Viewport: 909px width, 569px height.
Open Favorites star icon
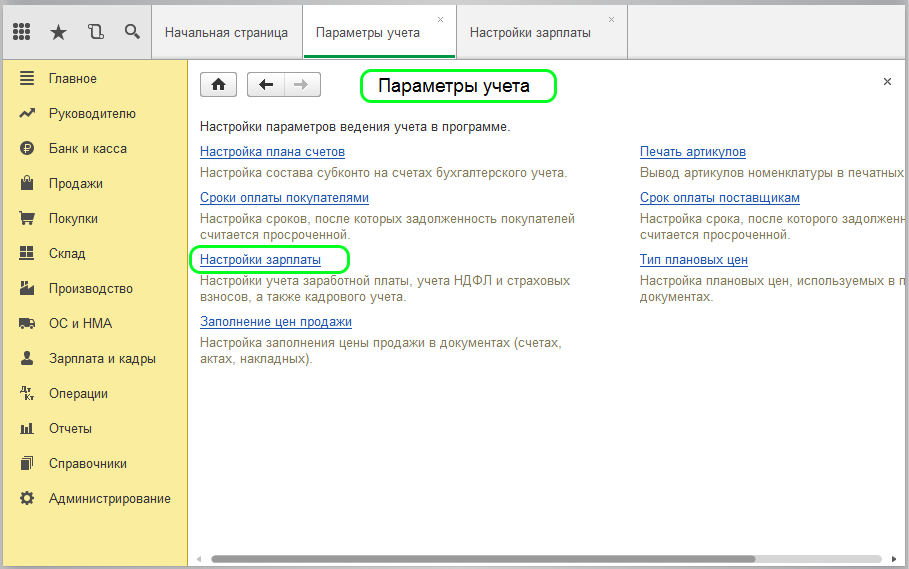58,32
